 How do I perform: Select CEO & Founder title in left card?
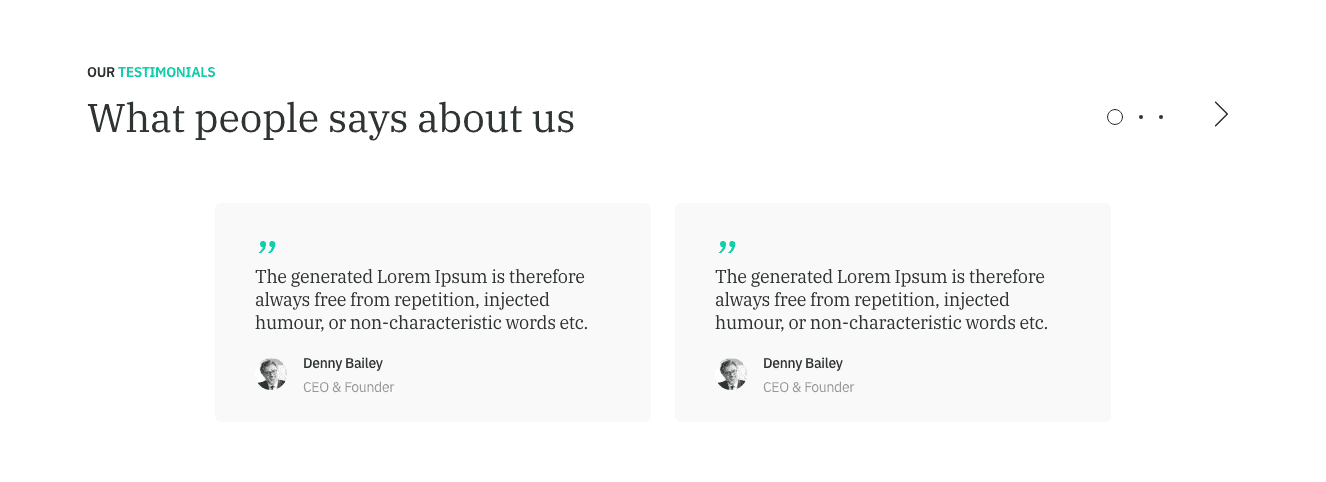pos(349,387)
